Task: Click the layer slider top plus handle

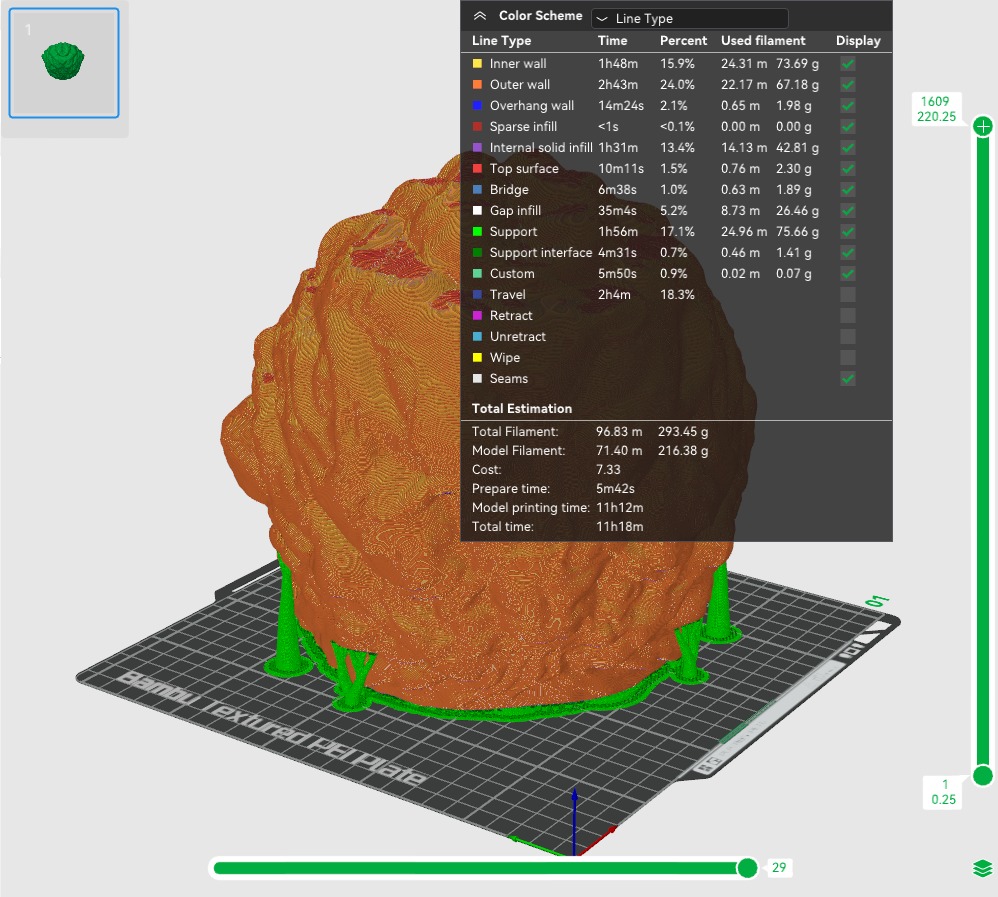Action: click(983, 127)
